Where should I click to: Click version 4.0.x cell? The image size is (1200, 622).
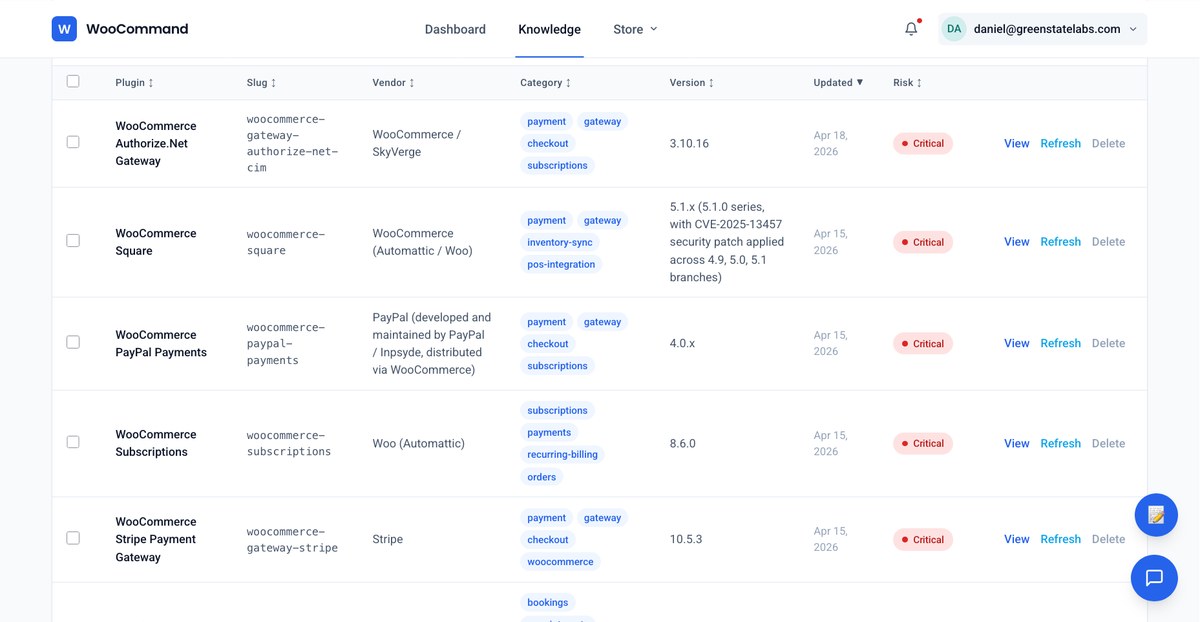click(x=682, y=343)
